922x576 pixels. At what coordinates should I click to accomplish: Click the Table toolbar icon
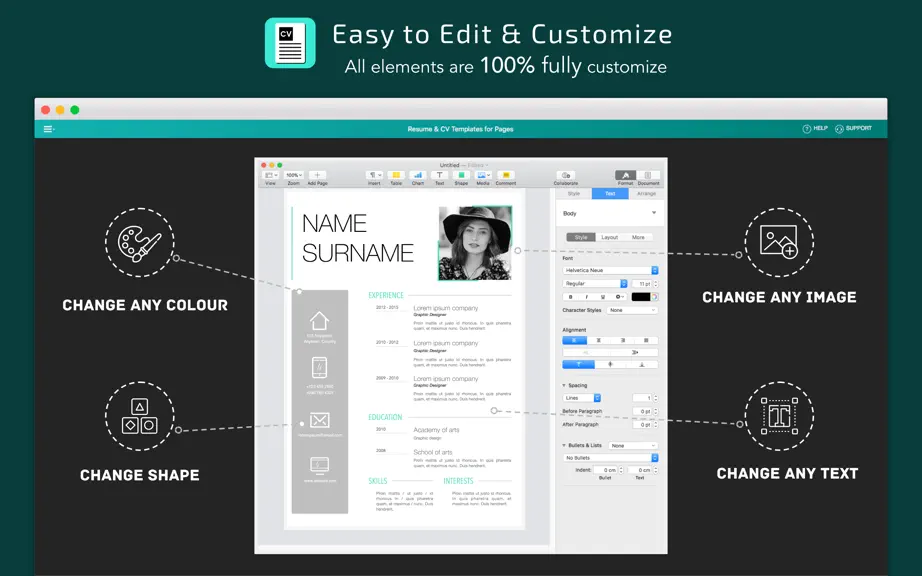coord(396,175)
